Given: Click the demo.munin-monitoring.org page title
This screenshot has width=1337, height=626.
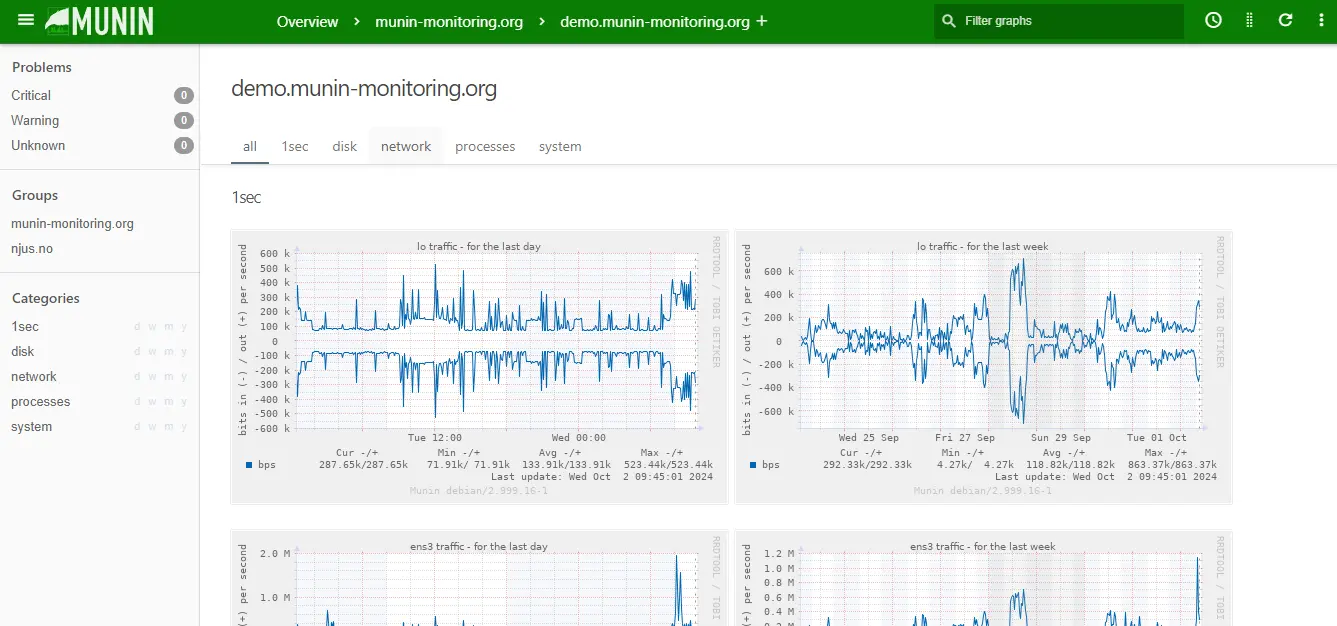Looking at the screenshot, I should (364, 89).
